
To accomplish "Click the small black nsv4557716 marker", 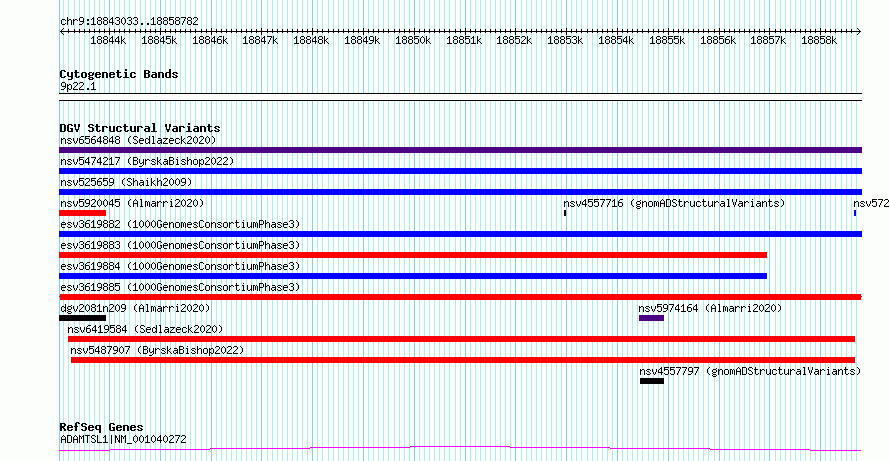I will pyautogui.click(x=565, y=213).
